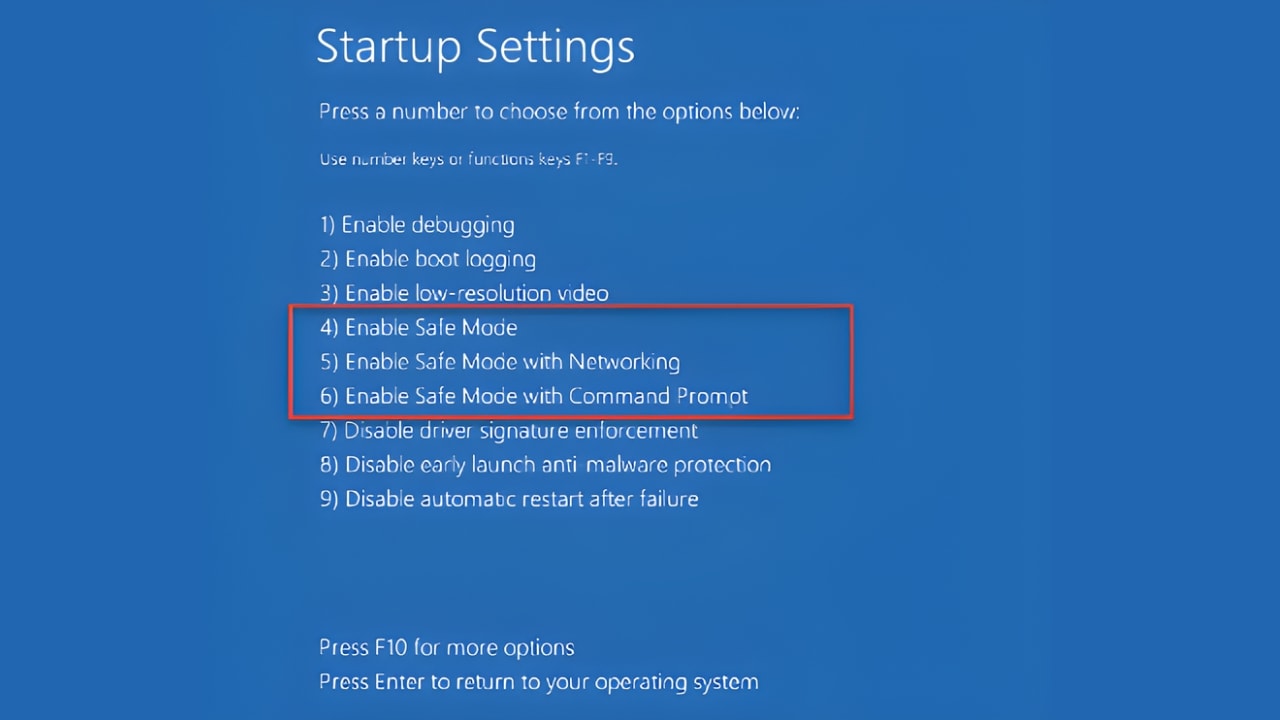Disable early launch anti-malware protection

545,465
